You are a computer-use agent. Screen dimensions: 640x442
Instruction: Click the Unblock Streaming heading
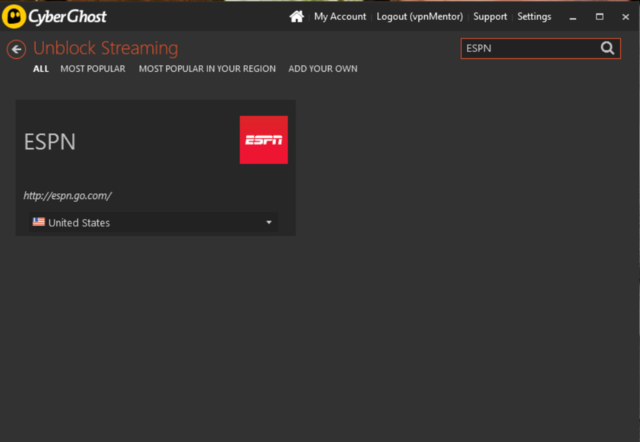tap(105, 48)
